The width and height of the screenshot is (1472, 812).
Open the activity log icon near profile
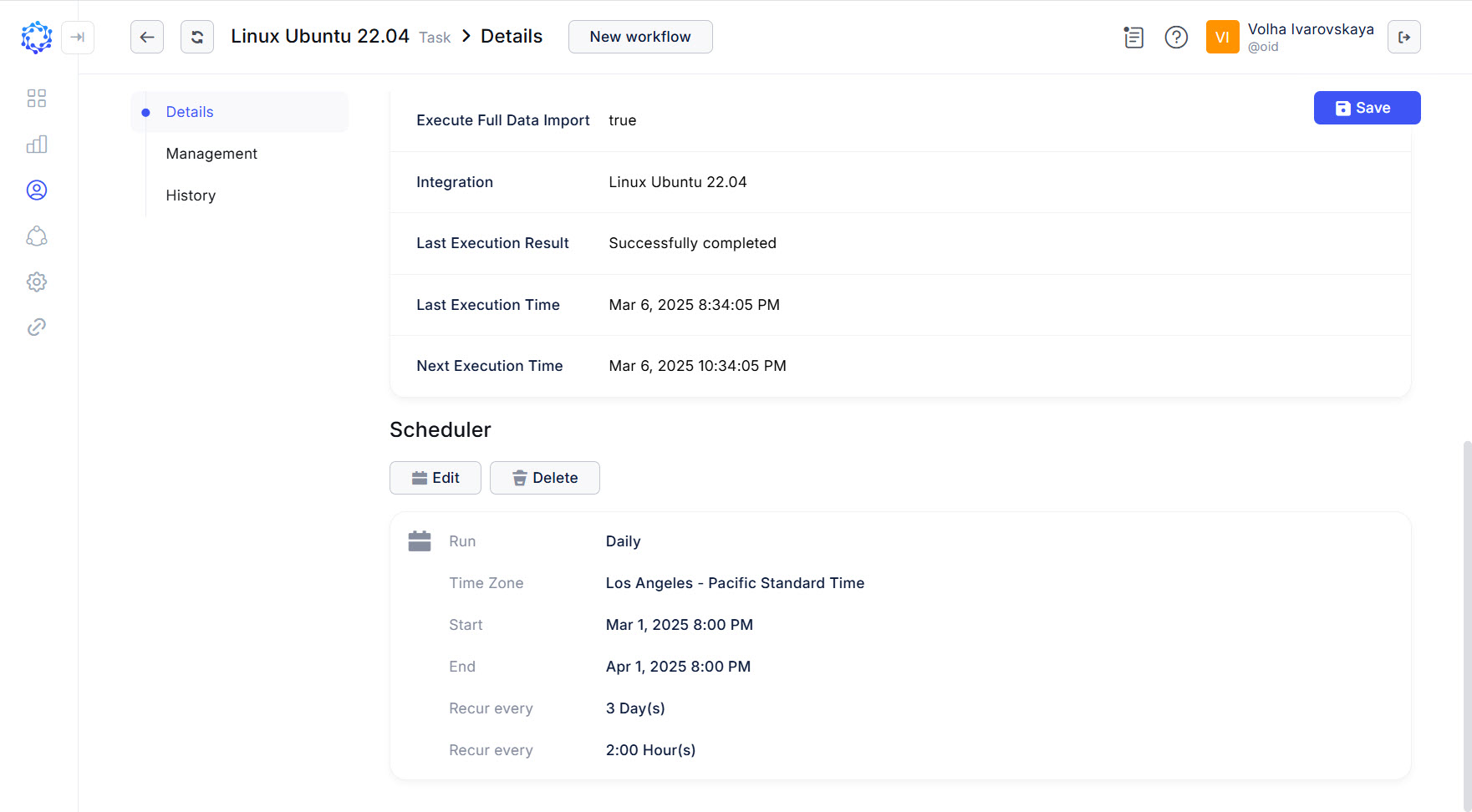[1133, 38]
